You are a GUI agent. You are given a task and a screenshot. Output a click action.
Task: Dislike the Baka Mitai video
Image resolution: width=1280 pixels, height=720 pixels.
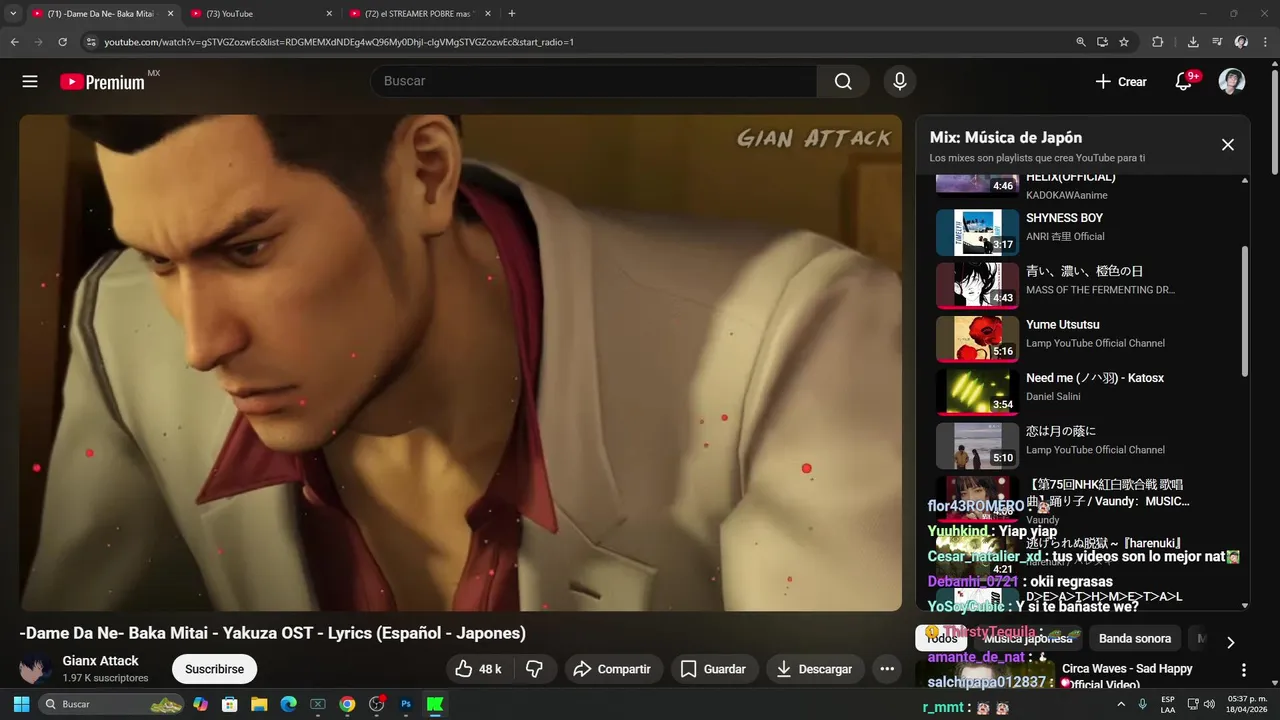(x=535, y=669)
